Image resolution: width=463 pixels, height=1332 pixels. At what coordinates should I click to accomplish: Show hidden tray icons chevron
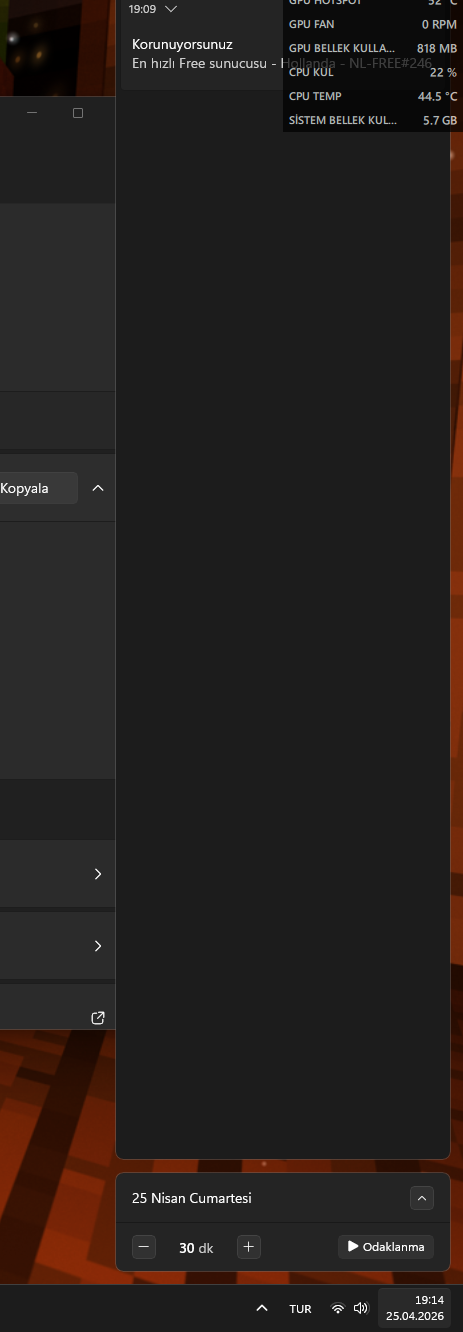point(262,1308)
